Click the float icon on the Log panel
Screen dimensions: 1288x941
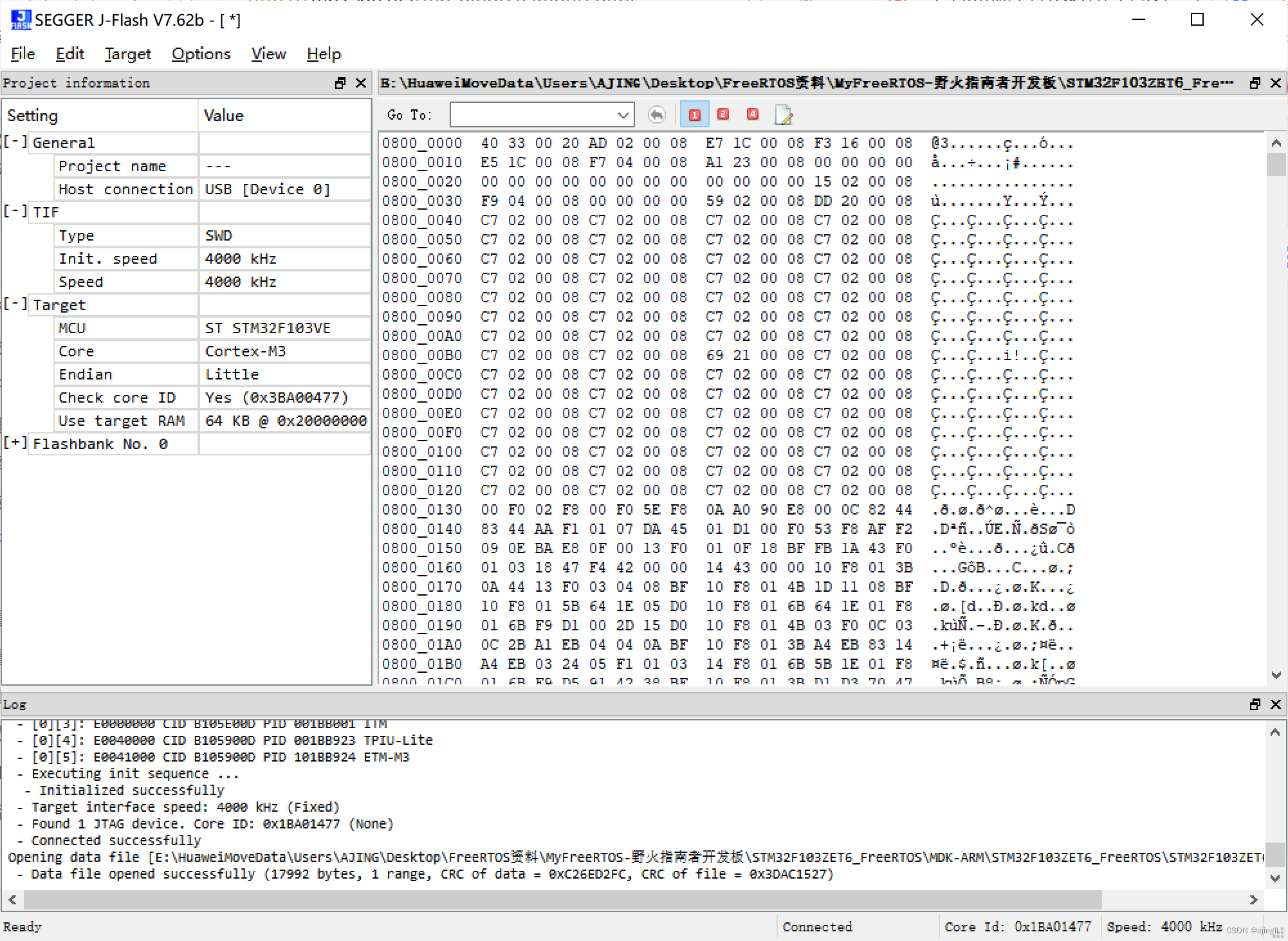pos(1254,704)
